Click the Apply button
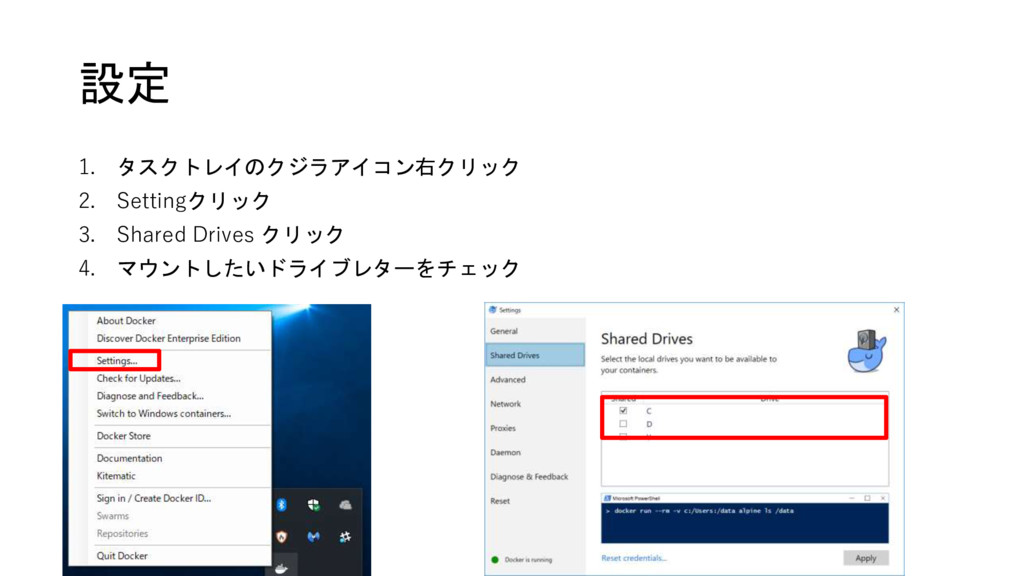The height and width of the screenshot is (576, 1024). coord(866,558)
